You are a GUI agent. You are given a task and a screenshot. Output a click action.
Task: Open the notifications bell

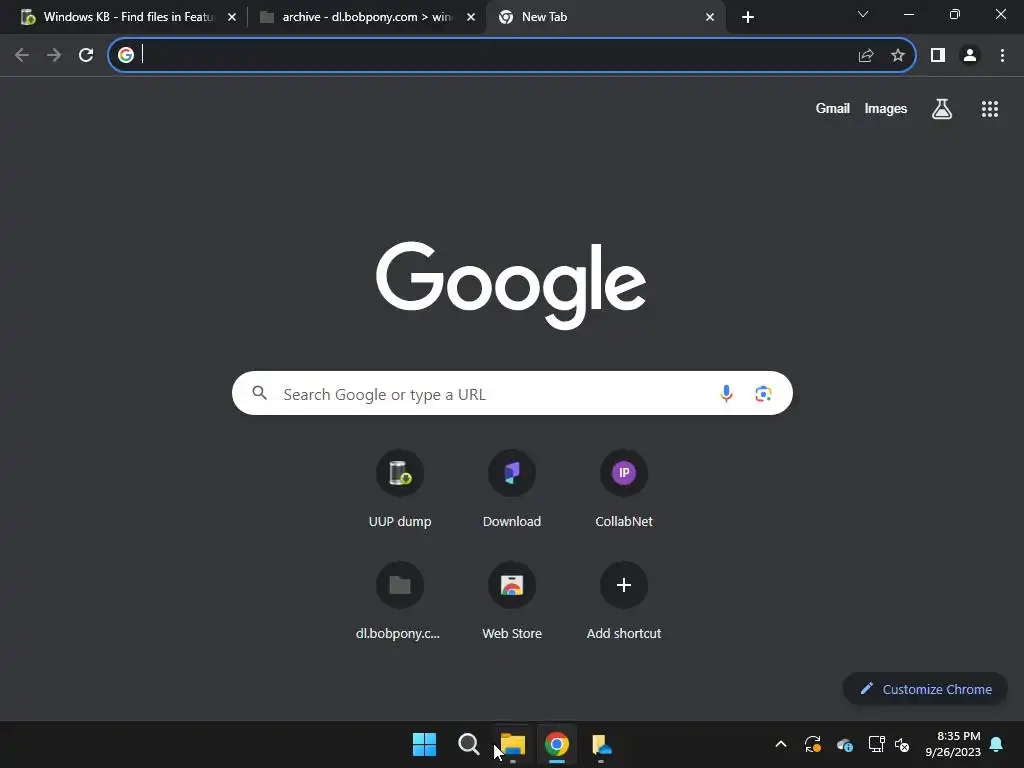pyautogui.click(x=997, y=744)
